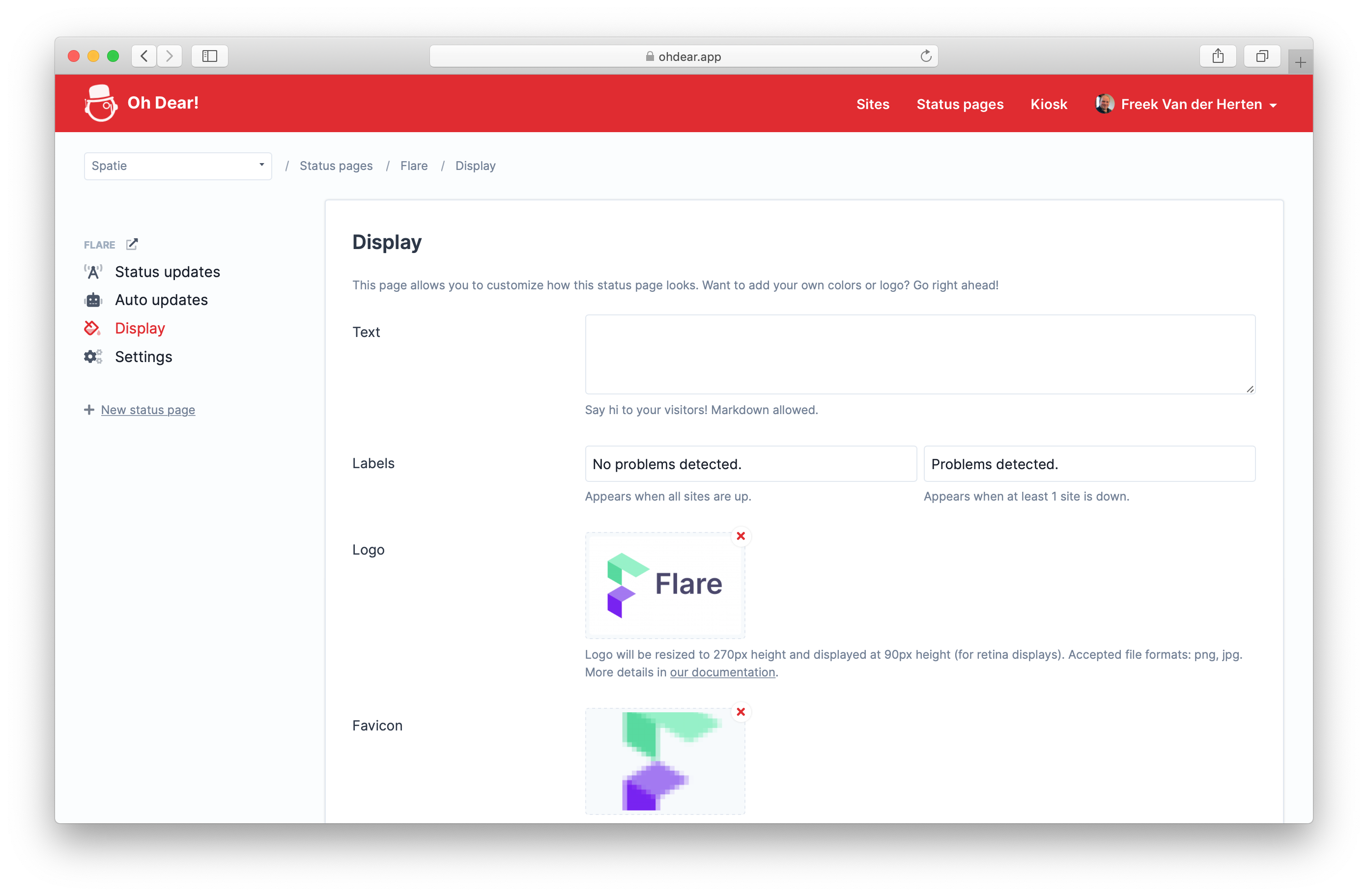Click the Oh Dear! brand name
Image resolution: width=1368 pixels, height=896 pixels.
click(163, 103)
